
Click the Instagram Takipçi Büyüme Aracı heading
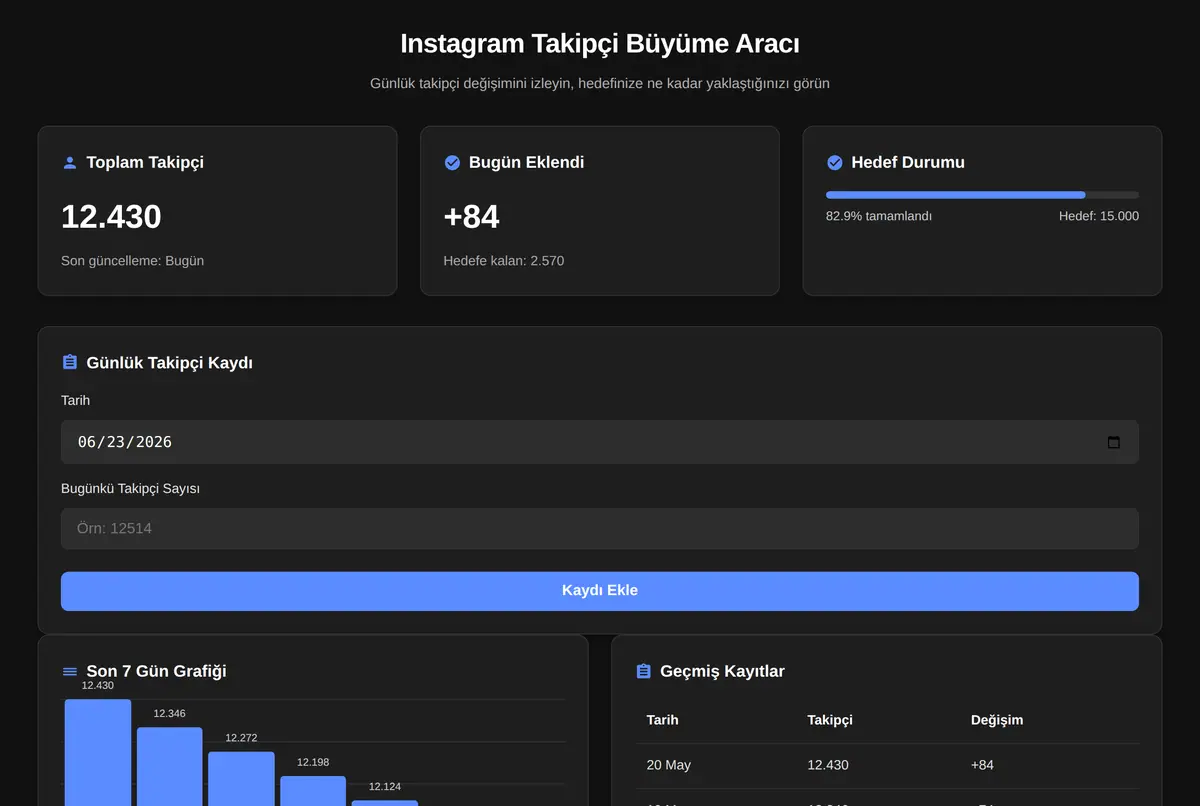600,44
